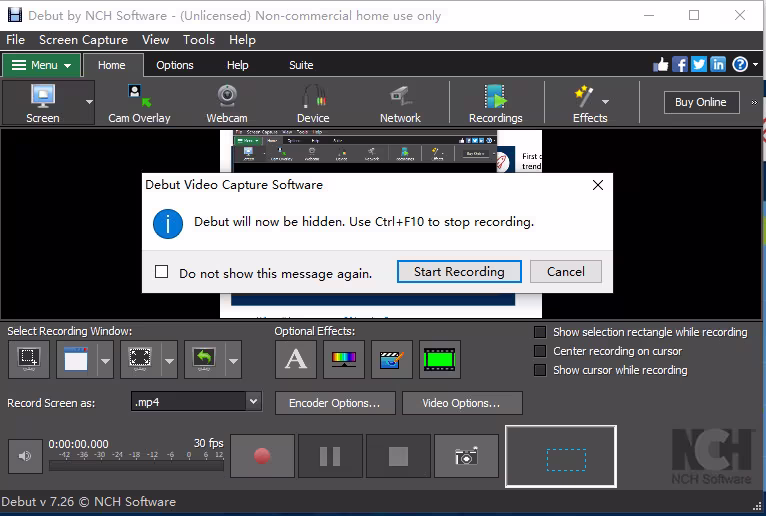The height and width of the screenshot is (516, 766).
Task: Expand the help icon dropdown arrow
Action: pyautogui.click(x=755, y=64)
